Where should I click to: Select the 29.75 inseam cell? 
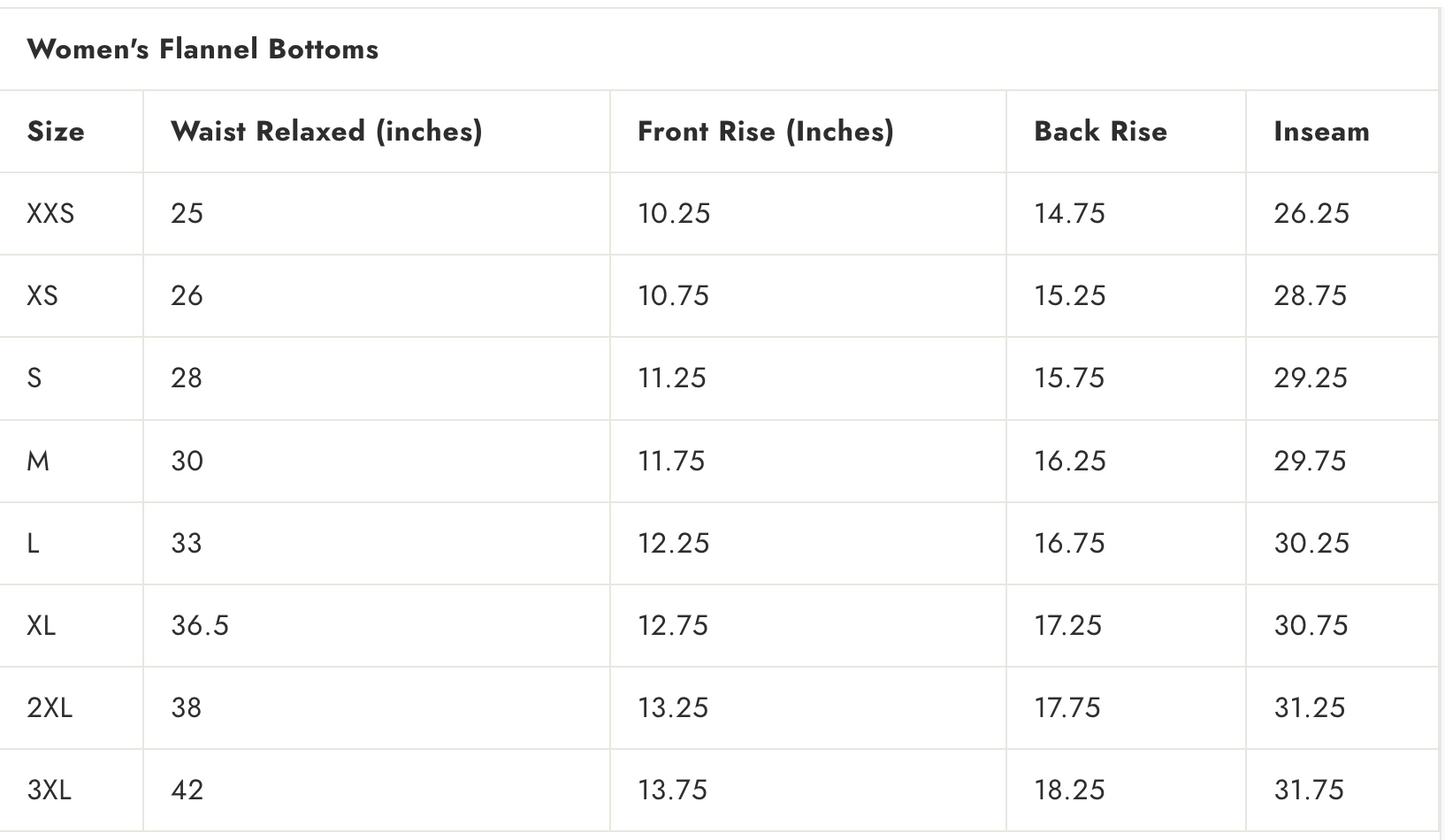pos(1311,460)
